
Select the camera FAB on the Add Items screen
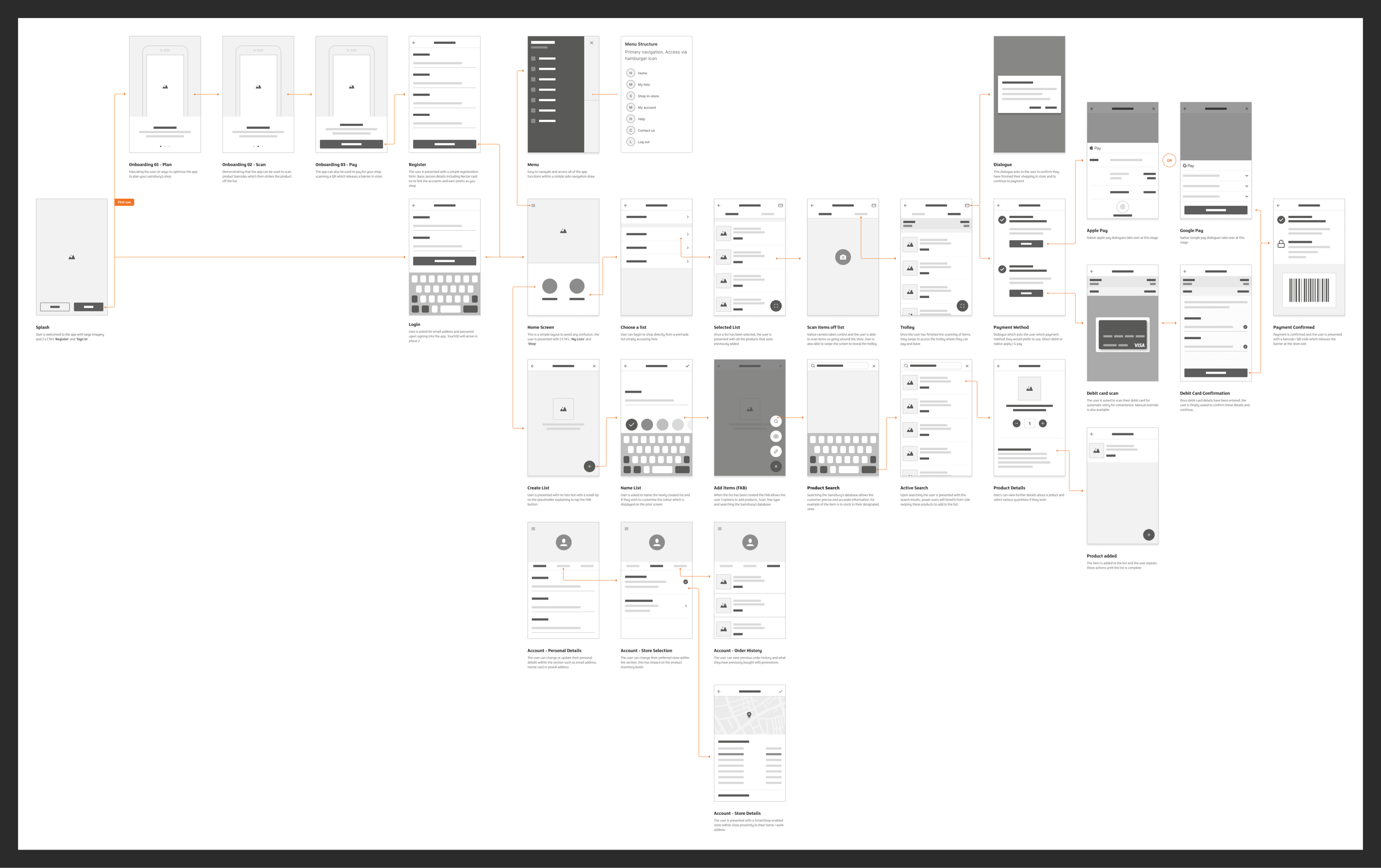[777, 437]
